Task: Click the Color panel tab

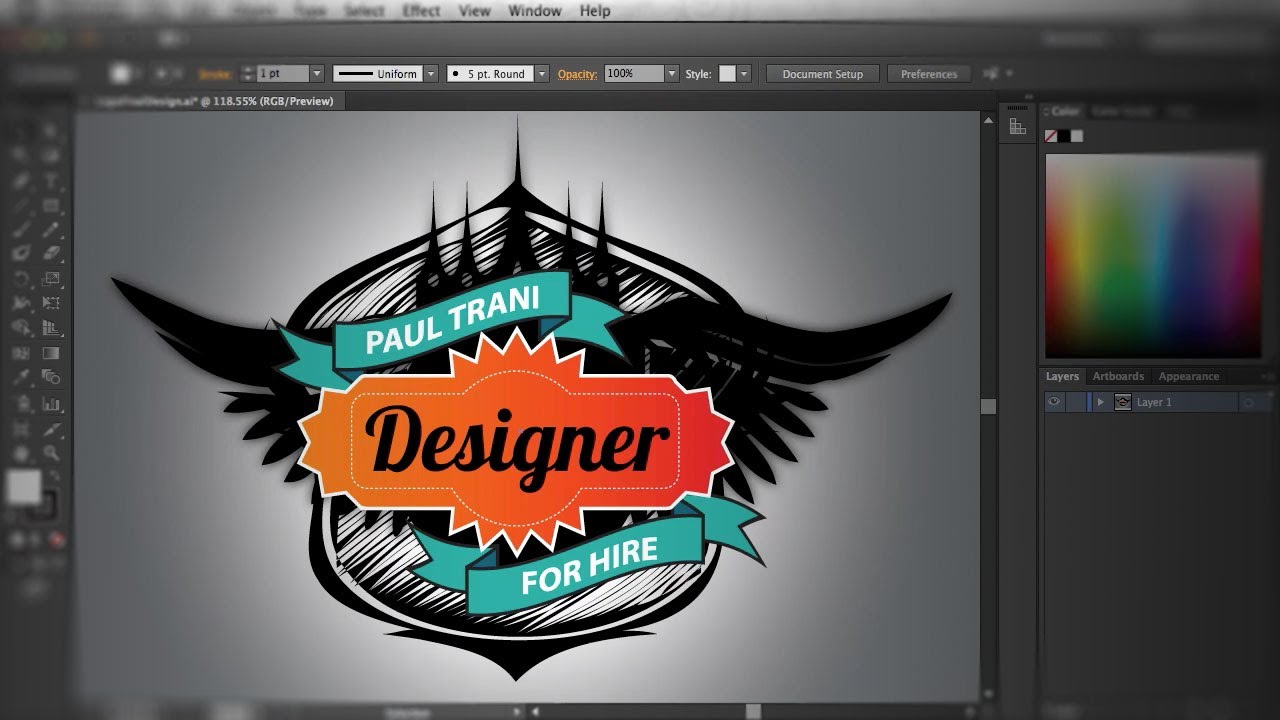Action: point(1064,112)
